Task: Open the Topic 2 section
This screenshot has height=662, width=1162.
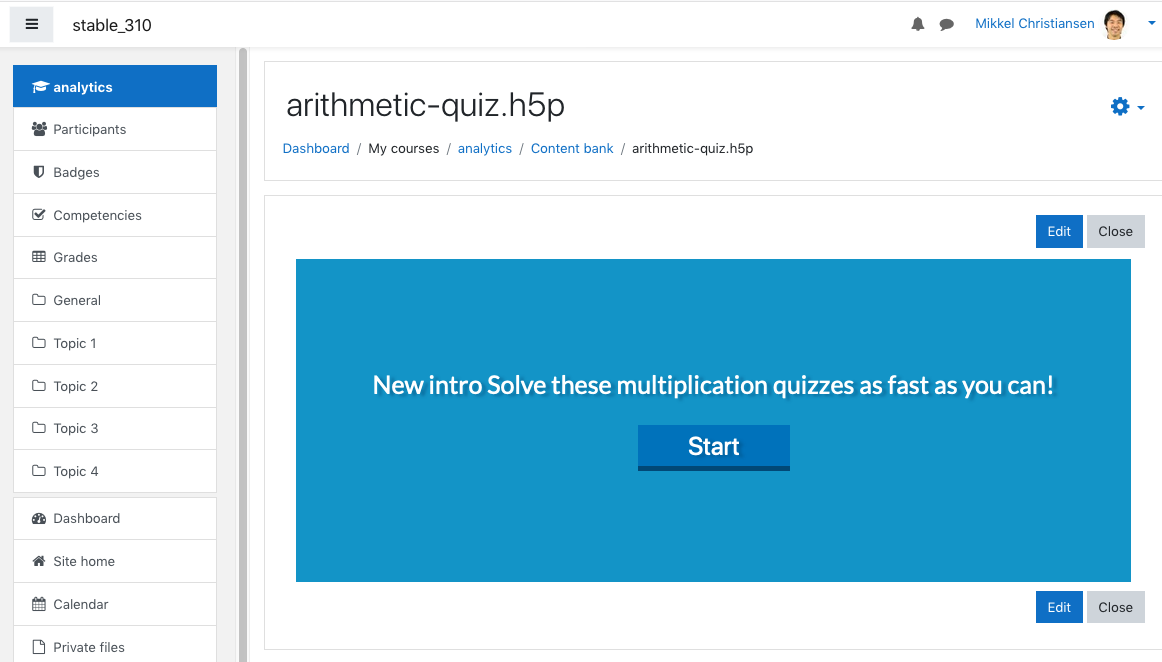Action: [115, 386]
